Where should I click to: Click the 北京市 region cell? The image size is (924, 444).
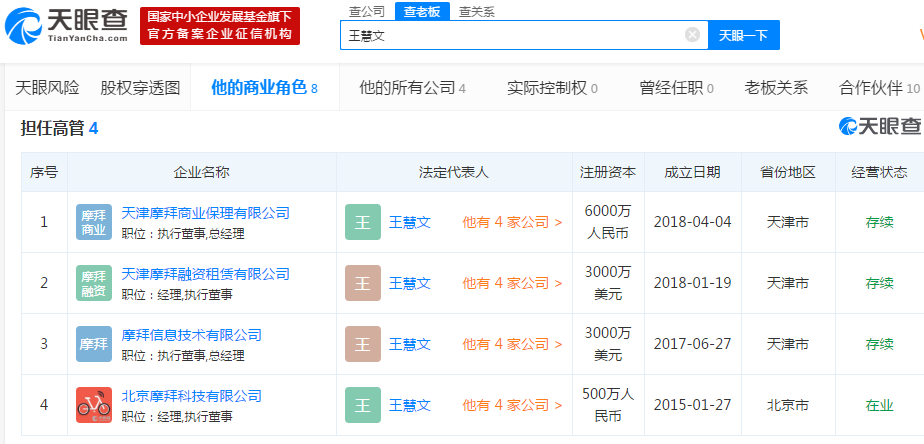pos(788,405)
